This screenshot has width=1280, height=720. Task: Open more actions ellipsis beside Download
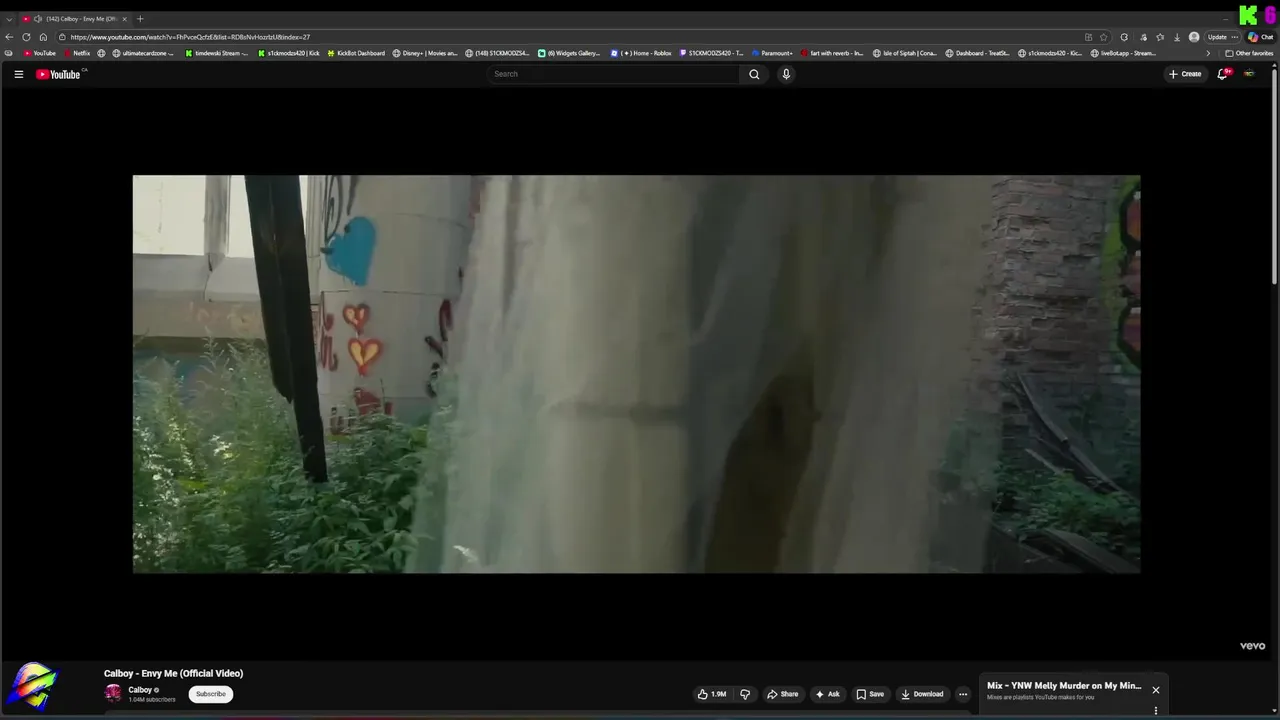coord(963,694)
